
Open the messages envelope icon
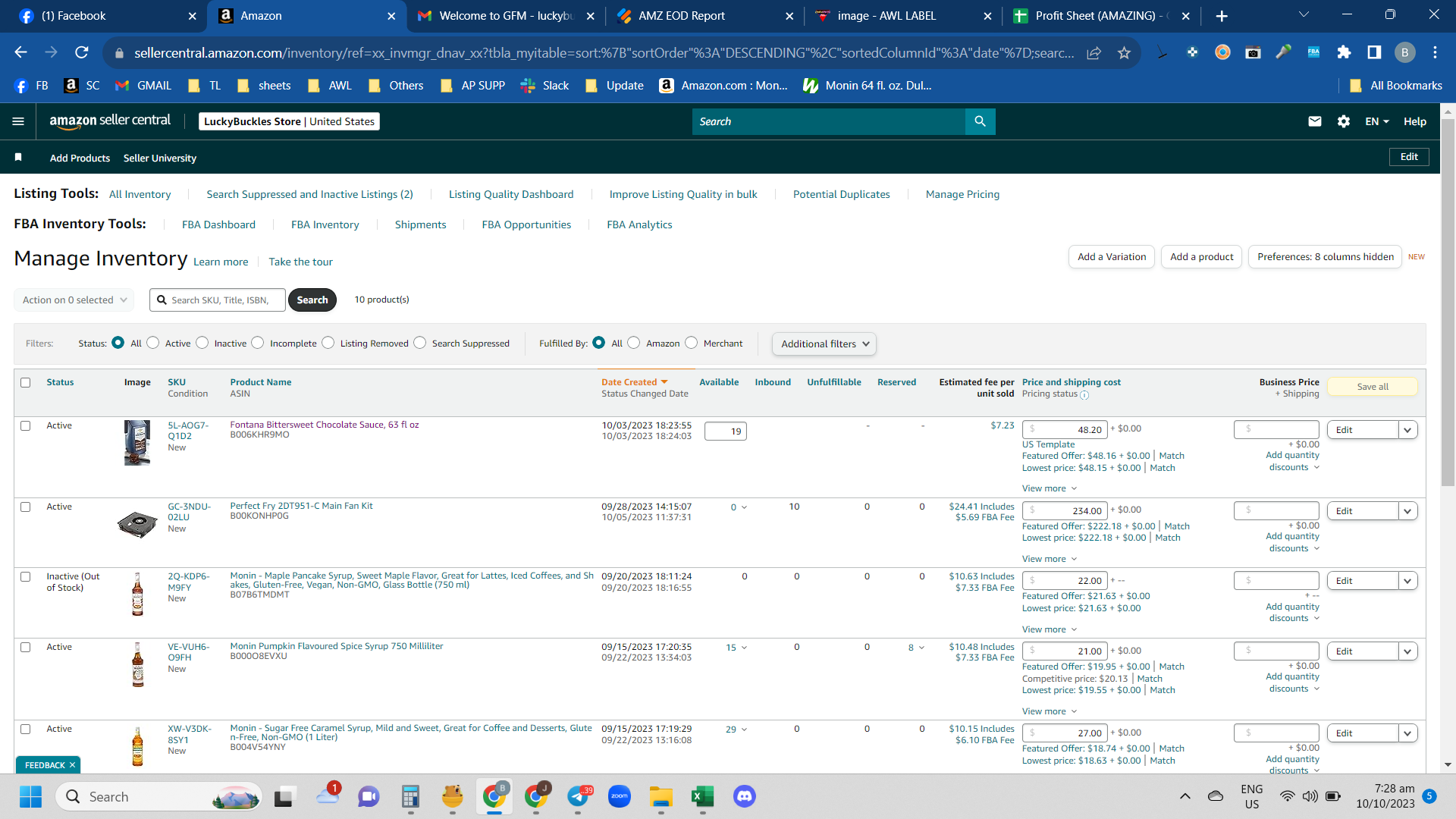click(x=1315, y=121)
